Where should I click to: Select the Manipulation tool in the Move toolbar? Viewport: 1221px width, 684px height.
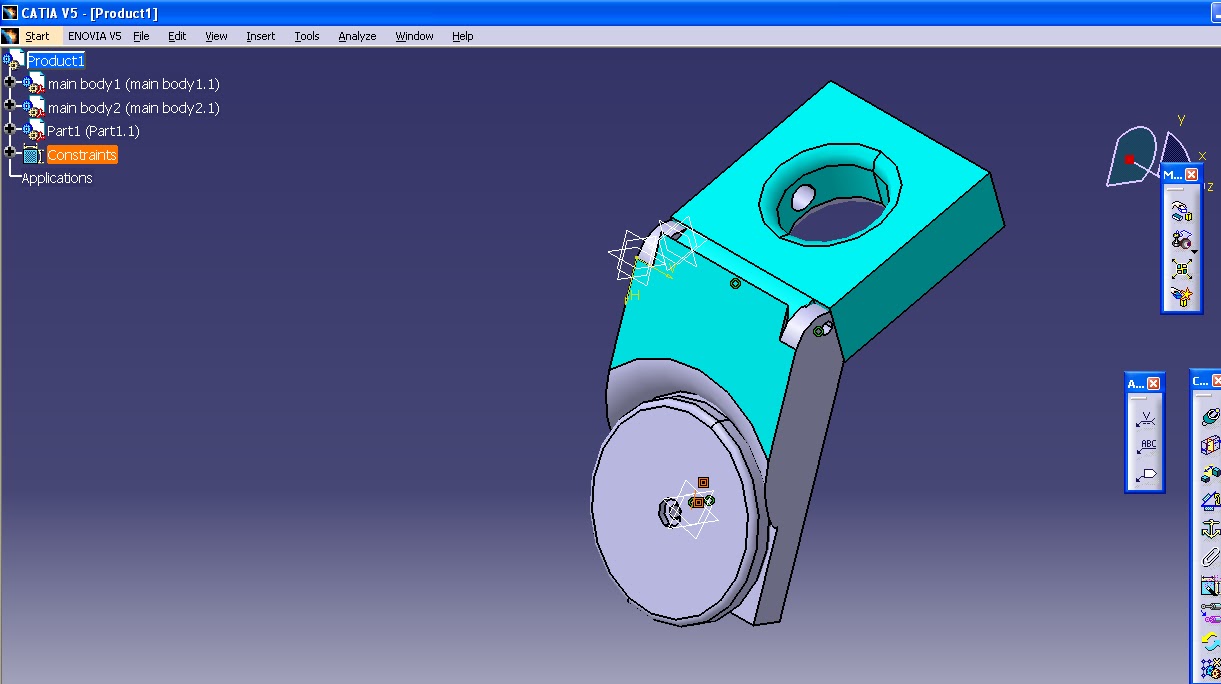point(1182,212)
